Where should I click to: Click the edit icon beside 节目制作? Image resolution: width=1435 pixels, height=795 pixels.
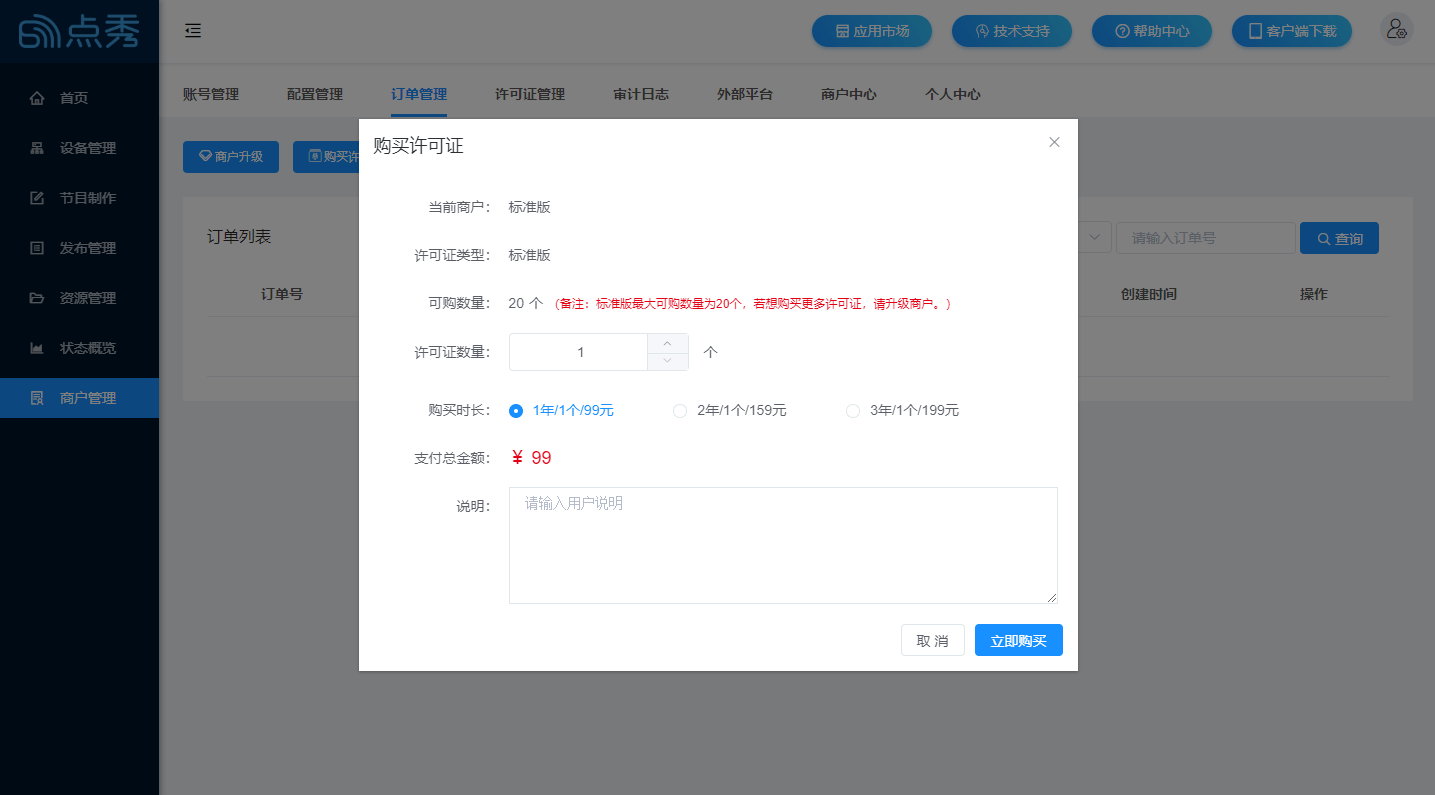pyautogui.click(x=37, y=198)
